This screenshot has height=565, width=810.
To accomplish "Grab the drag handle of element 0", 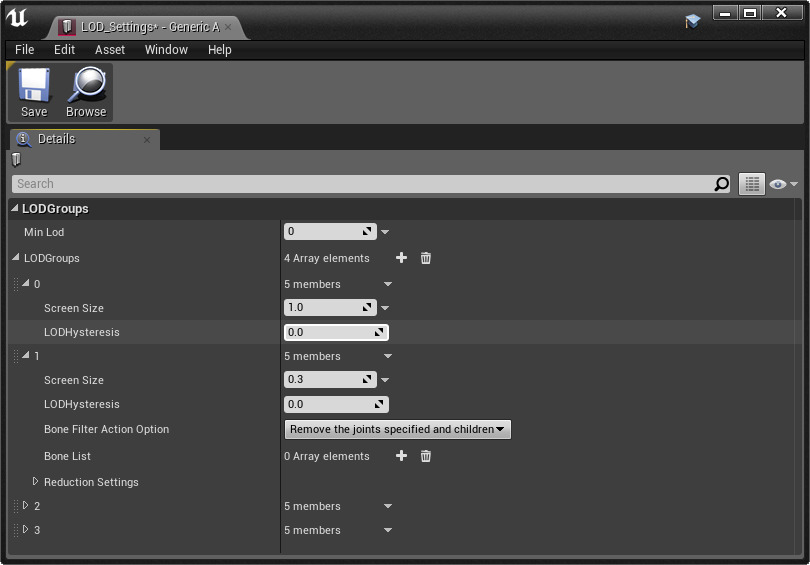I will 16,284.
